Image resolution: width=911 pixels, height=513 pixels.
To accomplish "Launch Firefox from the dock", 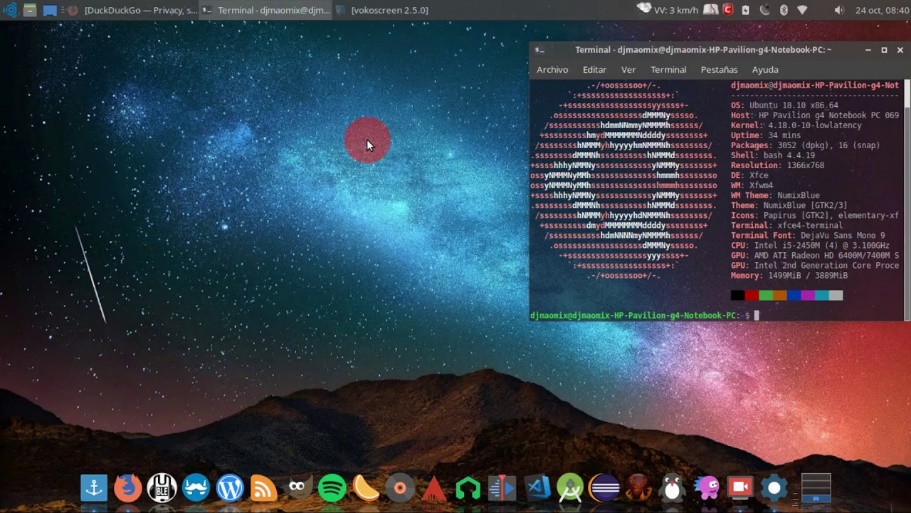I will coord(127,488).
